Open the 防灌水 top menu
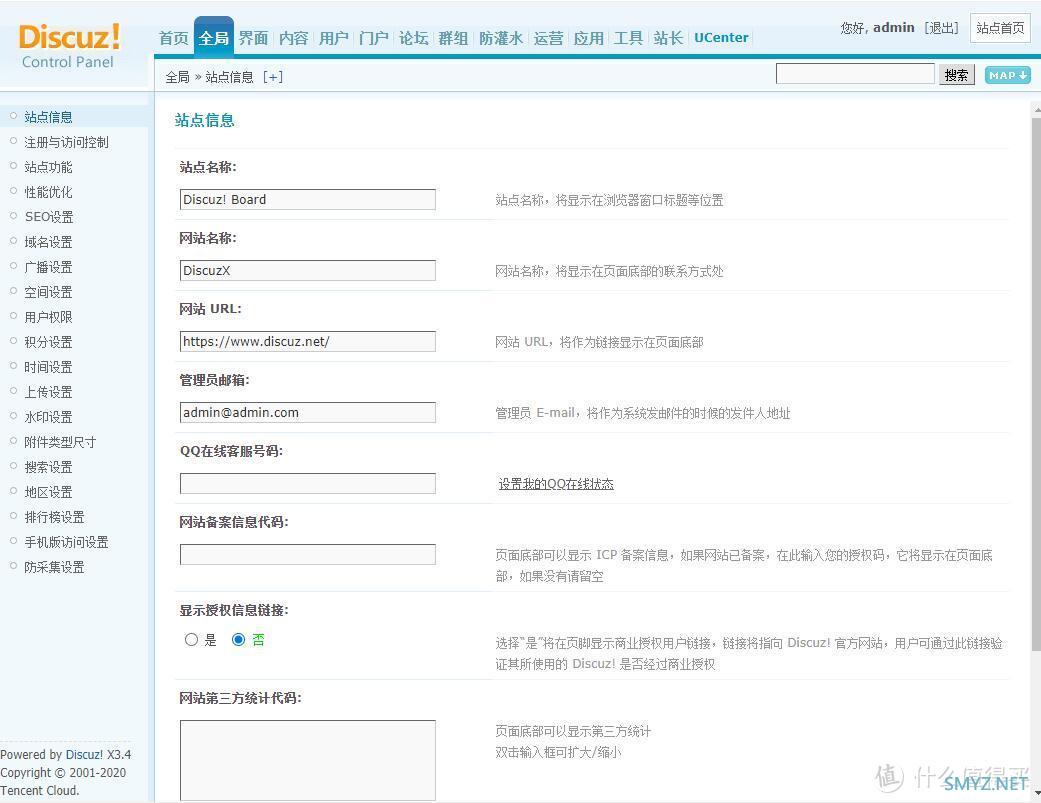This screenshot has width=1041, height=803. 501,38
